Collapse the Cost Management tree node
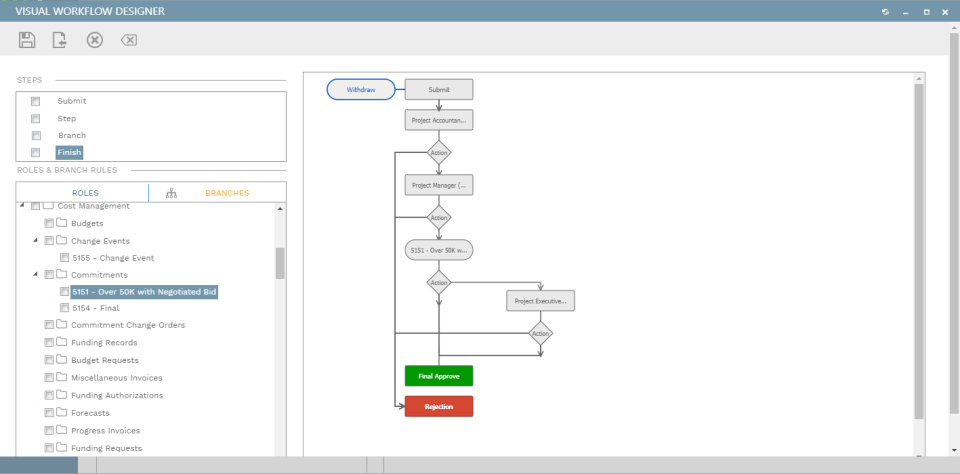Viewport: 960px width, 474px height. [x=22, y=205]
